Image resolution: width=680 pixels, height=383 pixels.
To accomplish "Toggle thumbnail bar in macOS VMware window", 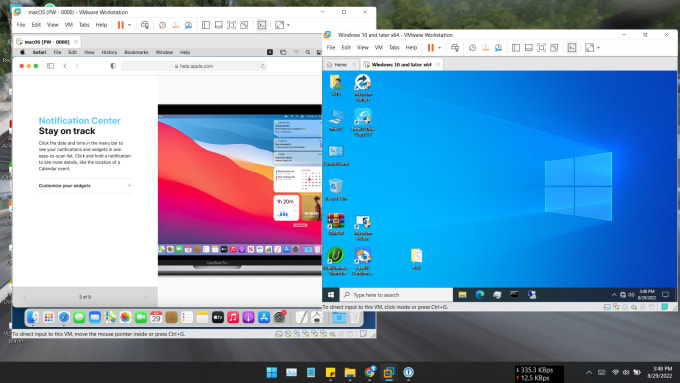I will tap(219, 25).
